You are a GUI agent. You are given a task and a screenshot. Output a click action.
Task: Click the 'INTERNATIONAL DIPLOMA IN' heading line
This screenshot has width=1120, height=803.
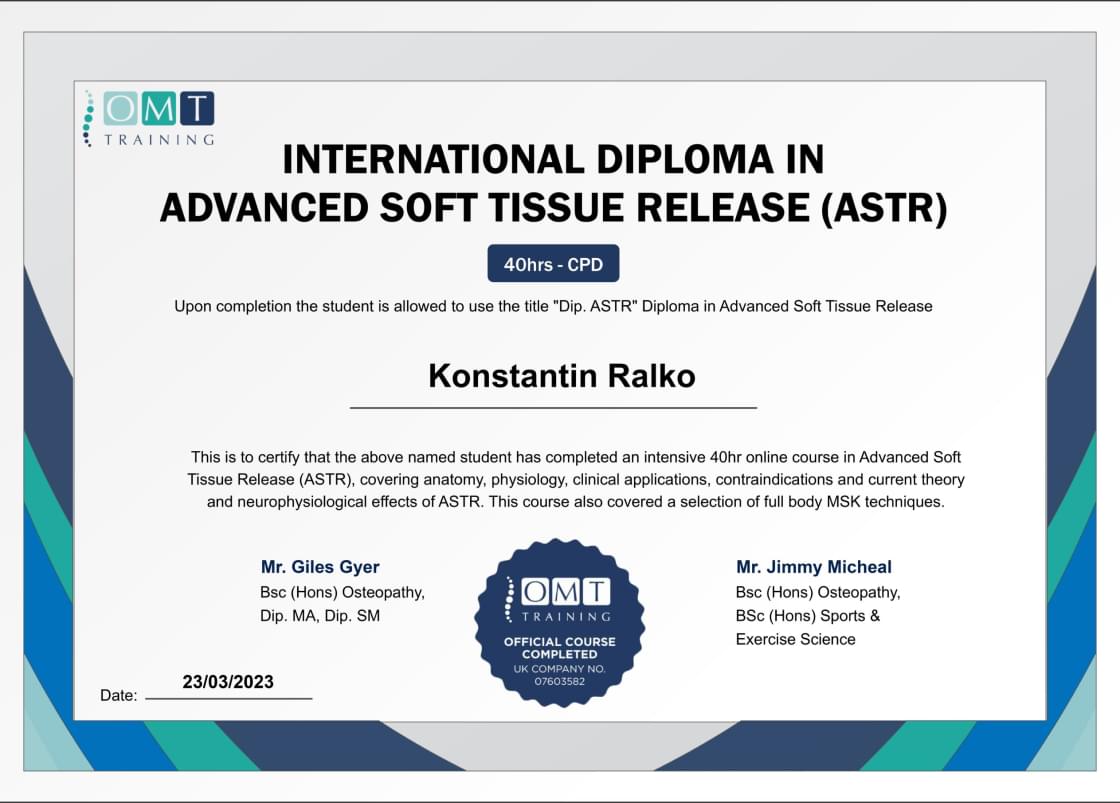[553, 160]
